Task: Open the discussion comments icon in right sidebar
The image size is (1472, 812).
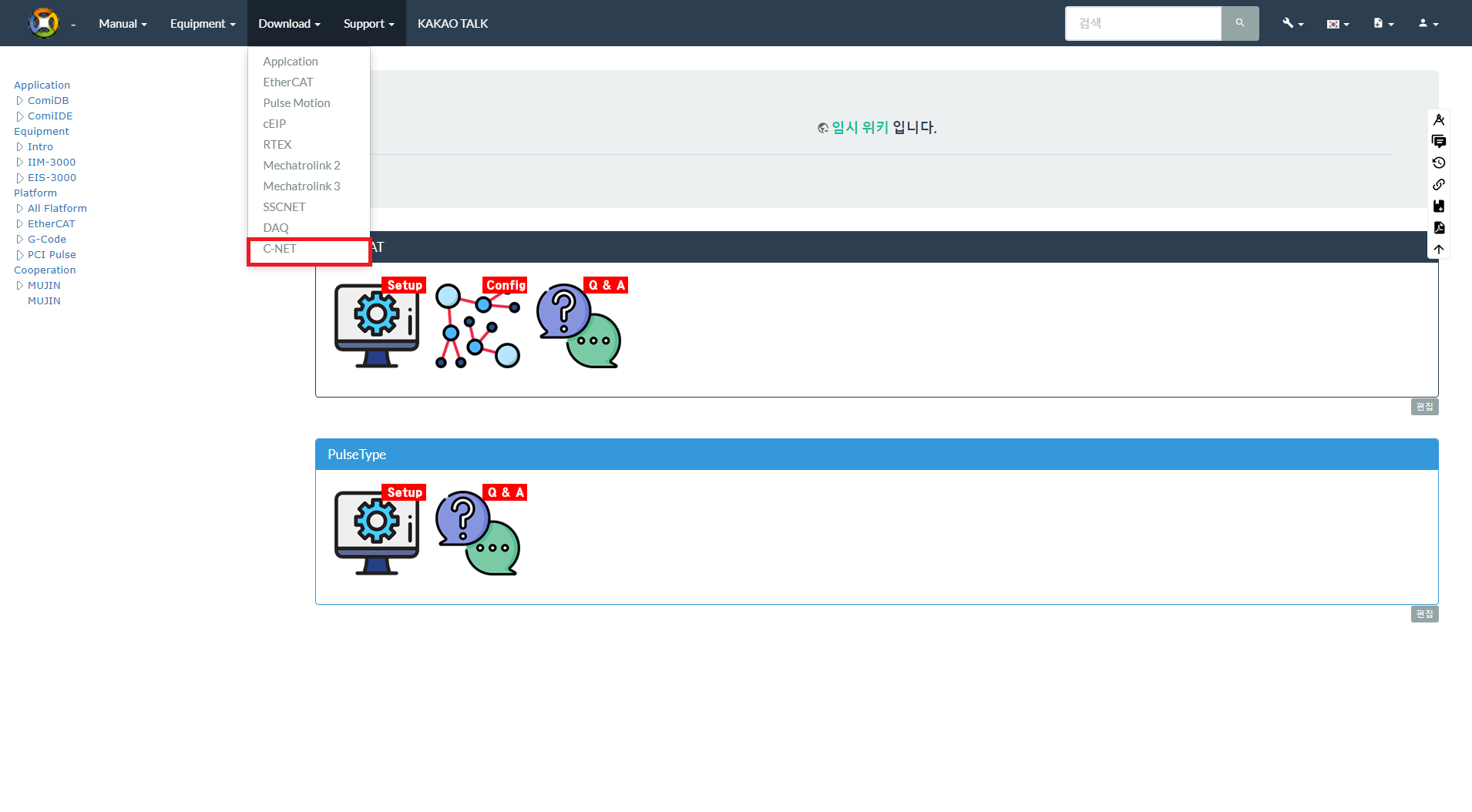Action: tap(1438, 142)
